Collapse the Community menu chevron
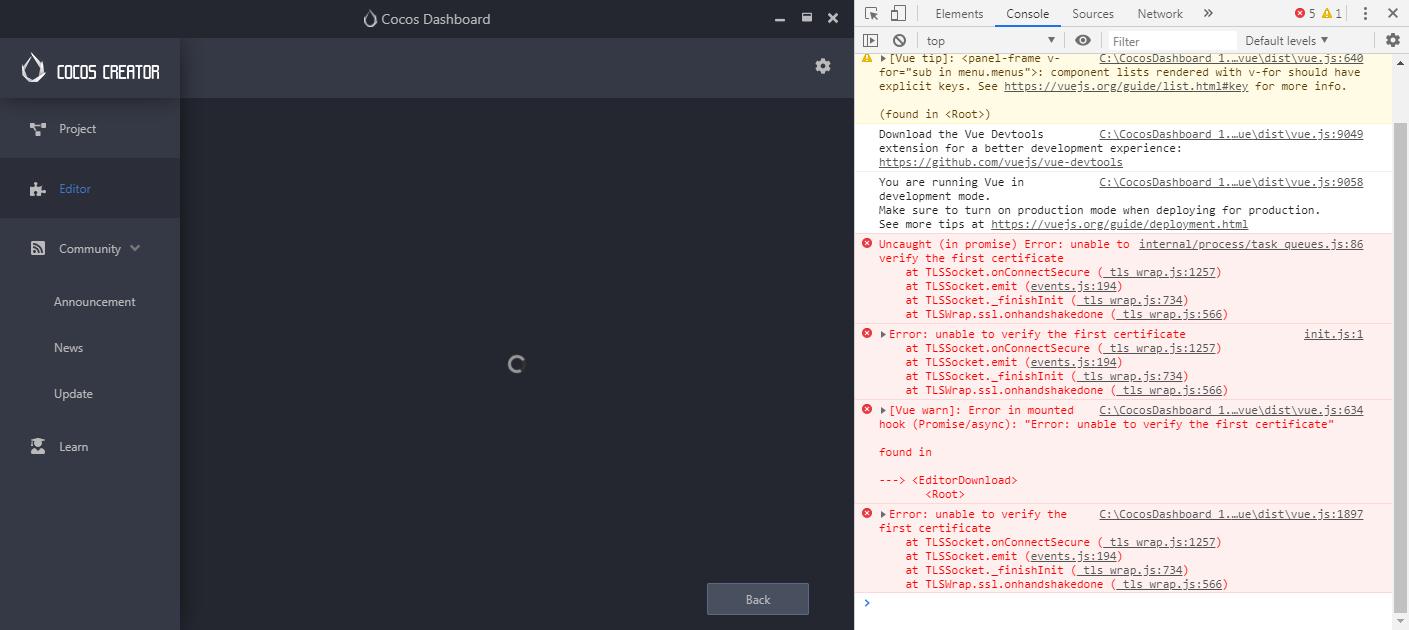 pos(135,248)
